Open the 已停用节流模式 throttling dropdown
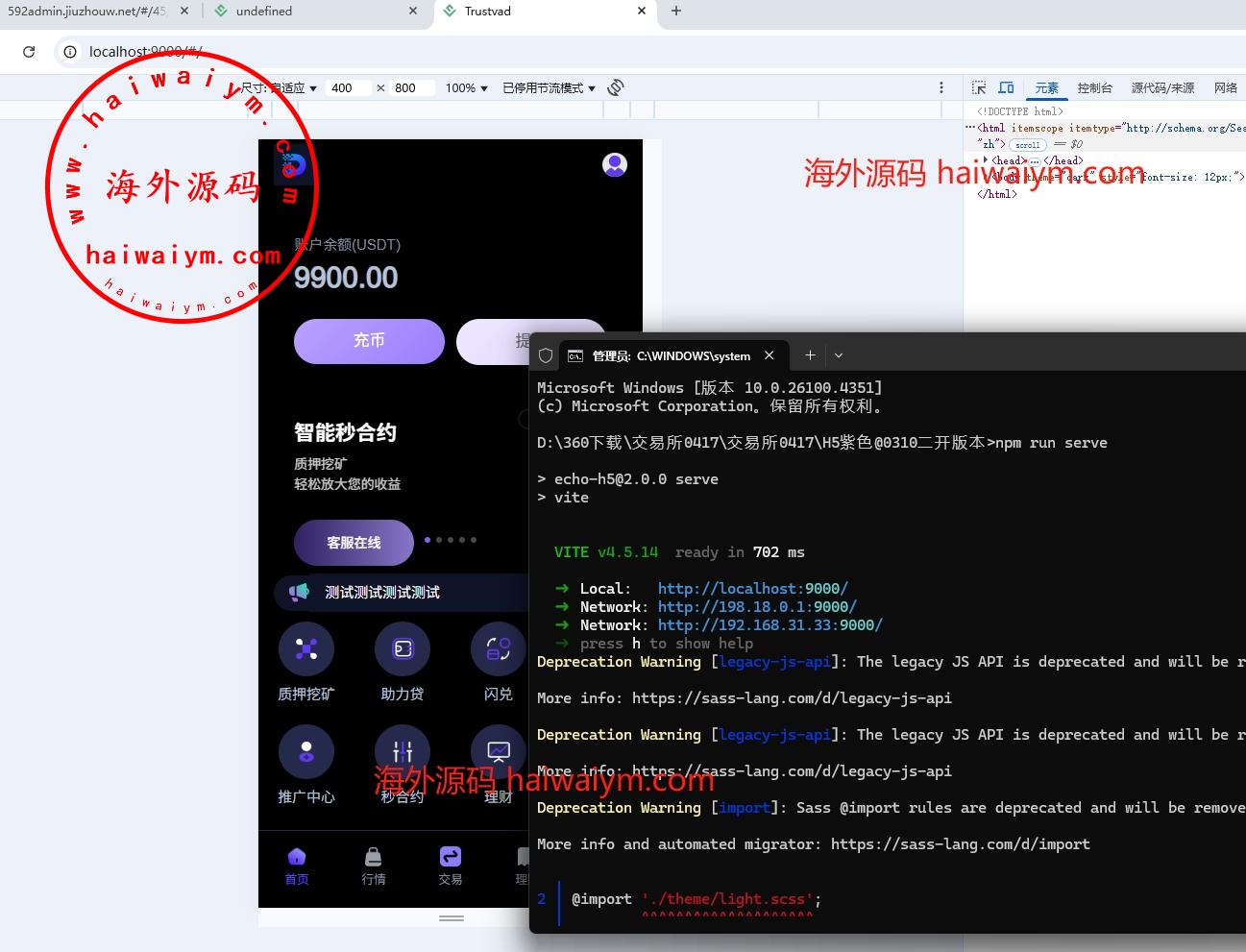The width and height of the screenshot is (1246, 952). 549,87
